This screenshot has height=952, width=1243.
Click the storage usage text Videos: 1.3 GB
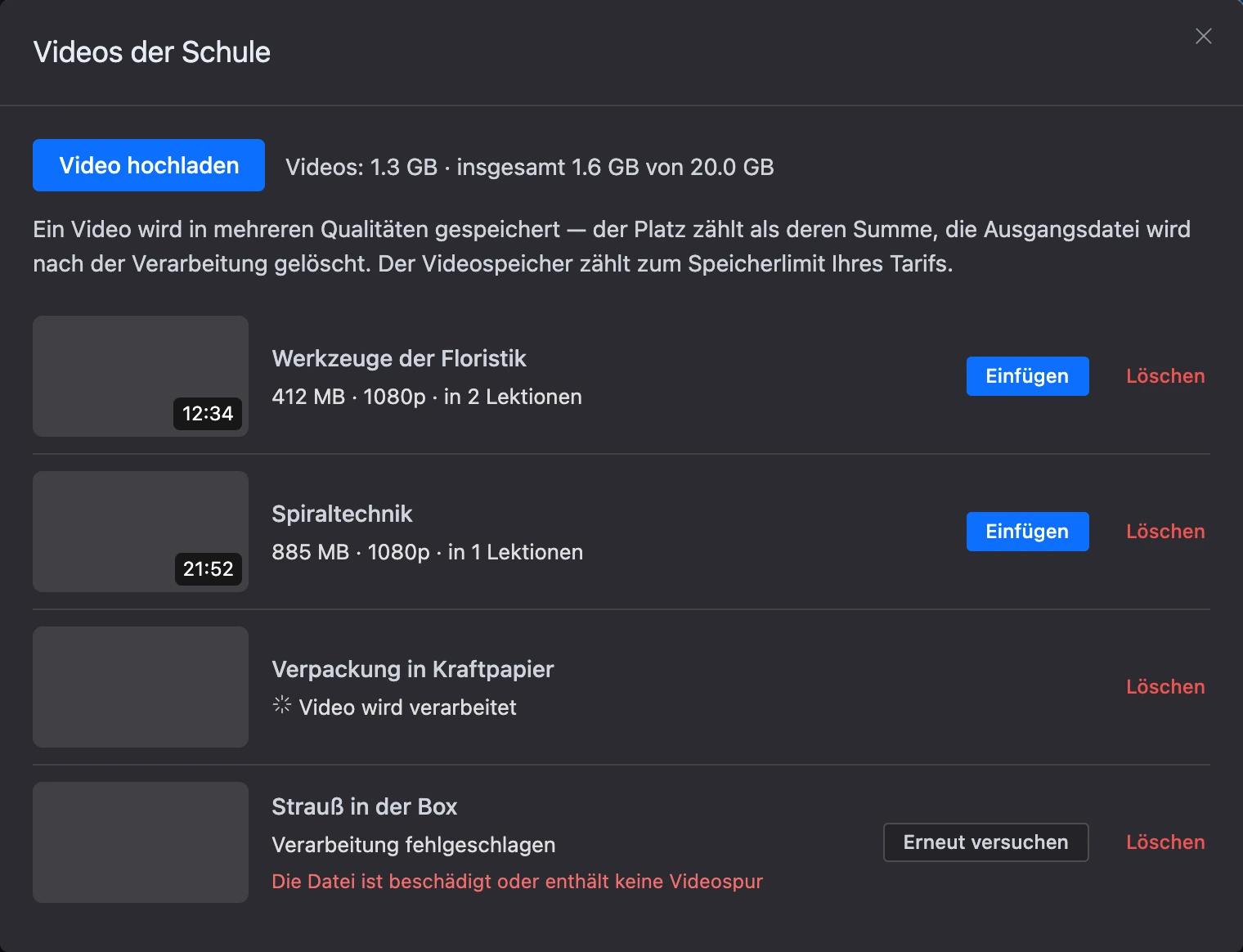coord(529,167)
